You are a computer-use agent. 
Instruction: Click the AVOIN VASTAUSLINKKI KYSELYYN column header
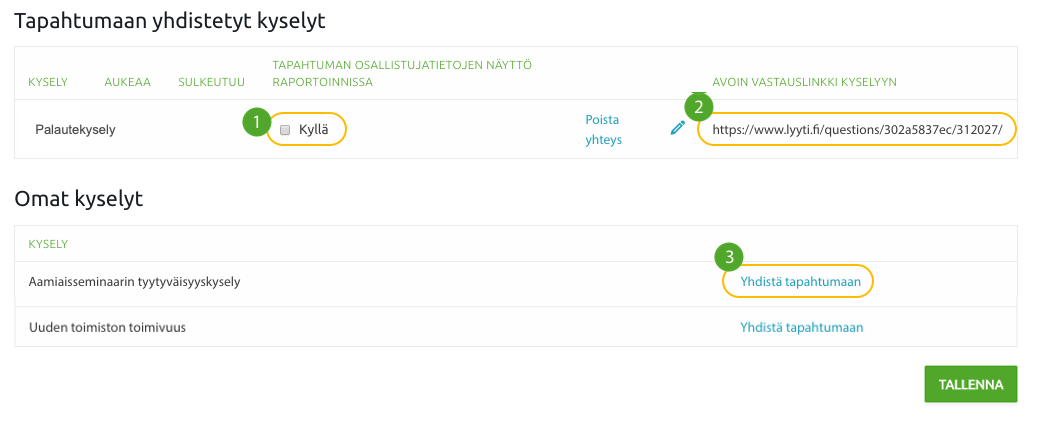[804, 83]
